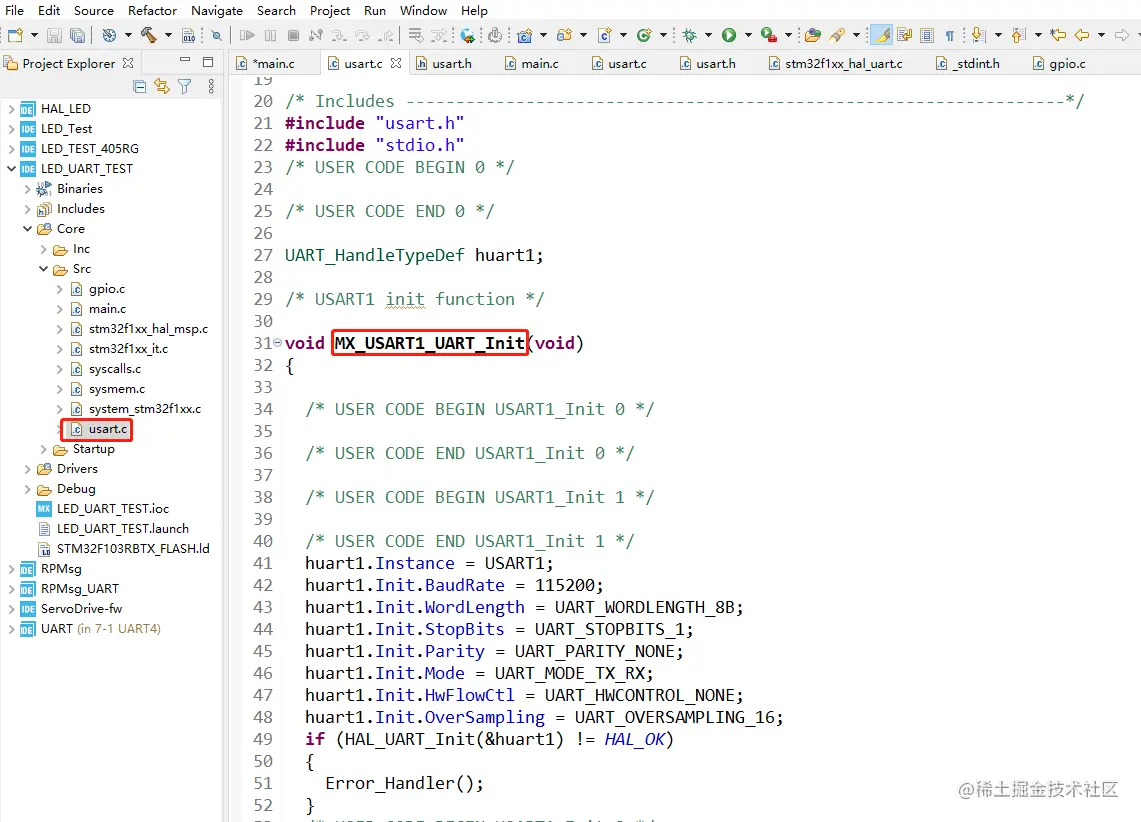Image resolution: width=1141 pixels, height=822 pixels.
Task: Switch to the stm32f1xx_hal_uart.c tab
Action: click(835, 63)
